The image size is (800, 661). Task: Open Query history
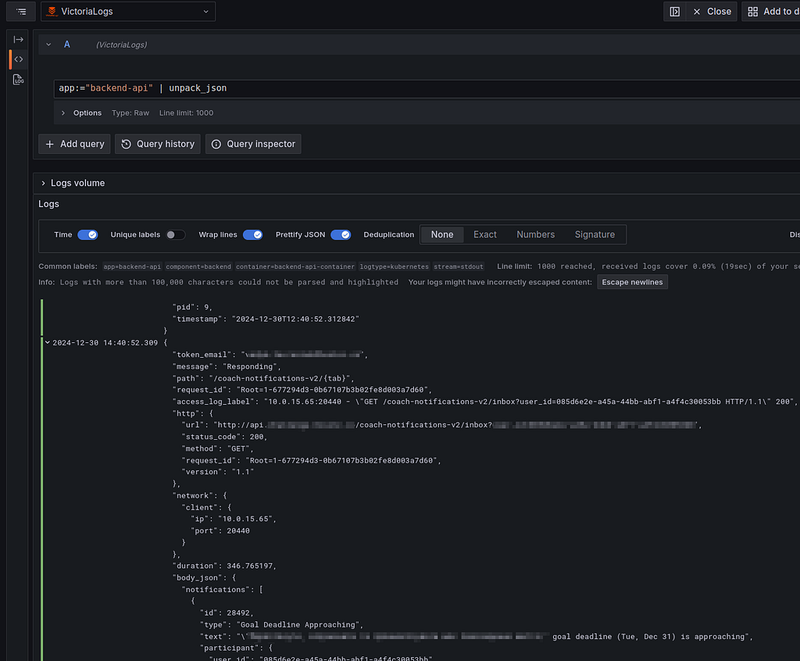[157, 144]
